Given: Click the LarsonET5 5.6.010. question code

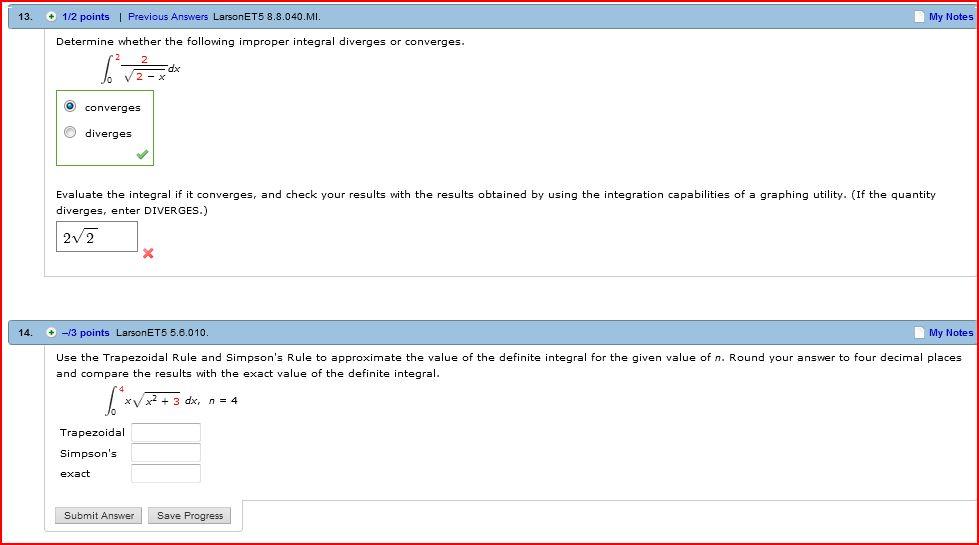Looking at the screenshot, I should (162, 333).
